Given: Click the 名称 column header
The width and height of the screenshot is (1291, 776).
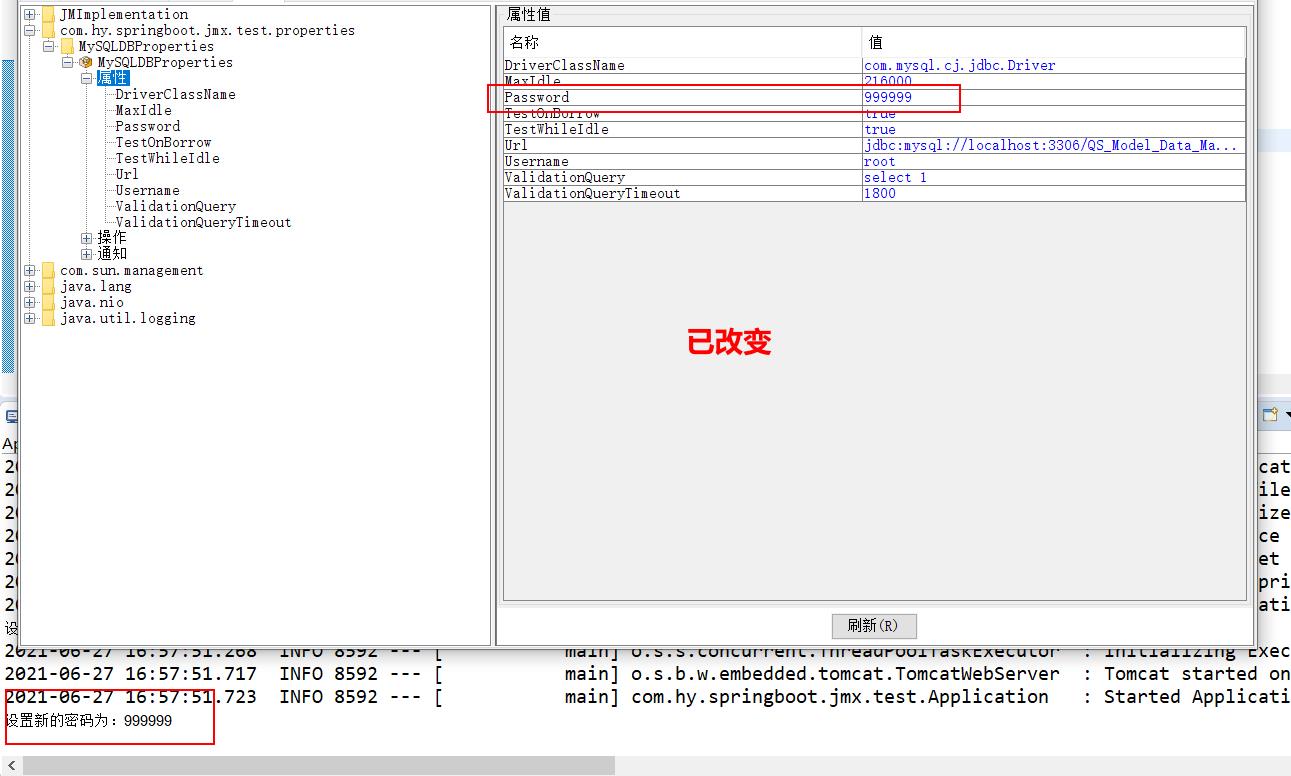Looking at the screenshot, I should tap(683, 43).
